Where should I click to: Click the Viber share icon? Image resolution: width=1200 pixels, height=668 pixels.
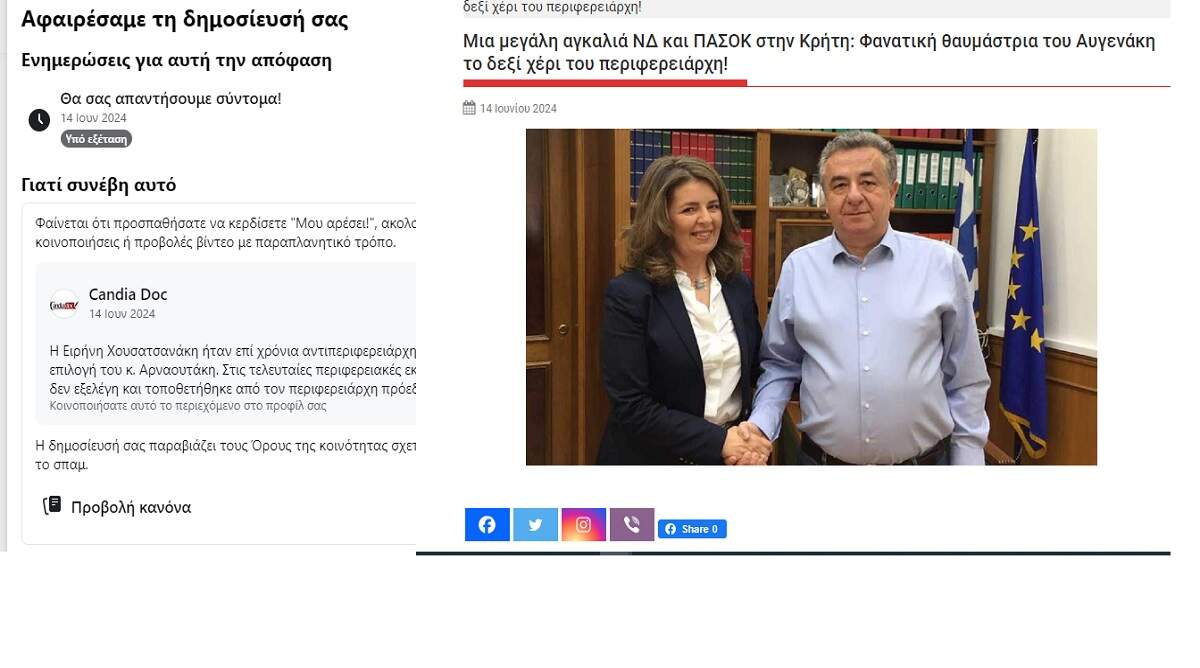pyautogui.click(x=632, y=525)
